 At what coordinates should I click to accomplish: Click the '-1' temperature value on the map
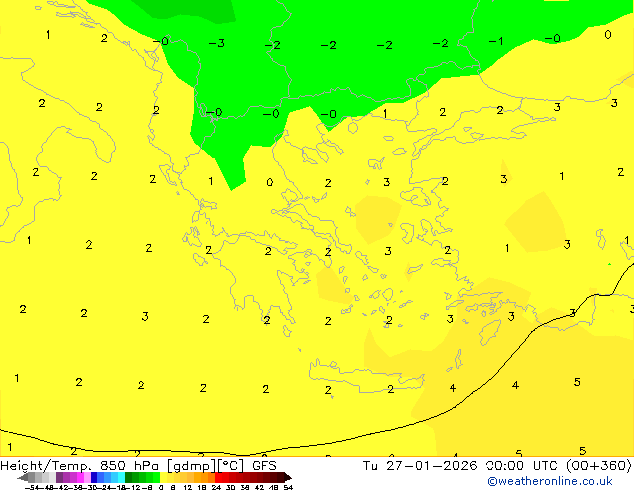tap(496, 41)
